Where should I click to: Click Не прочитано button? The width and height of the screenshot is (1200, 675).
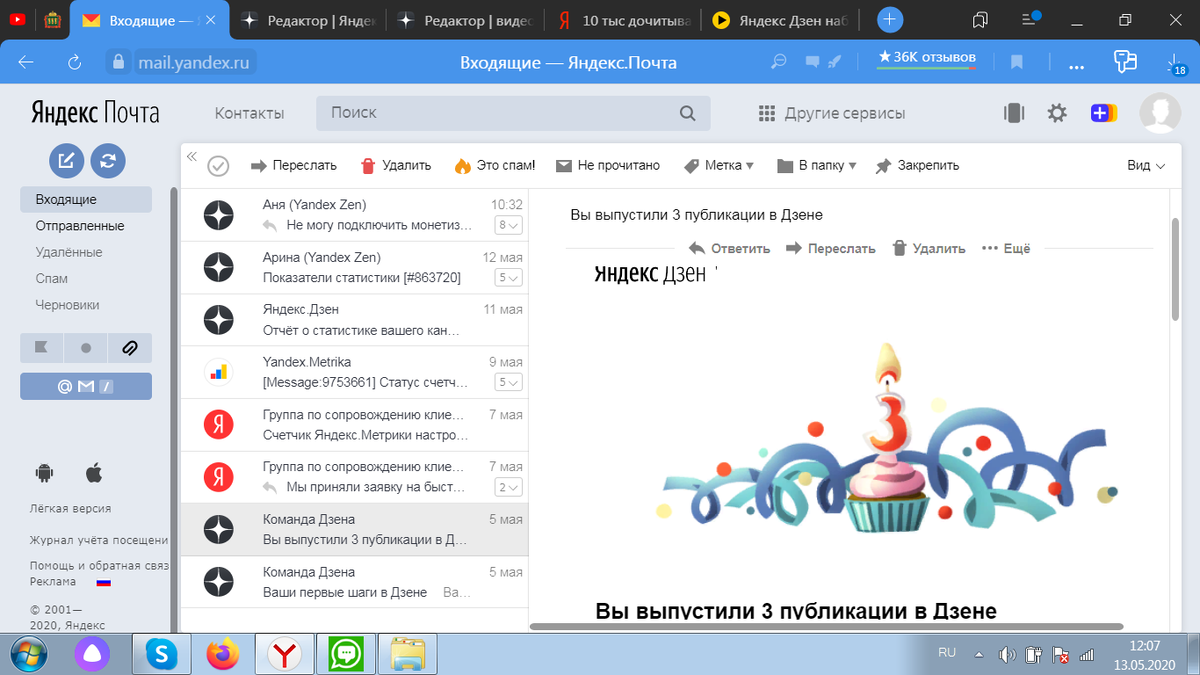click(x=608, y=166)
